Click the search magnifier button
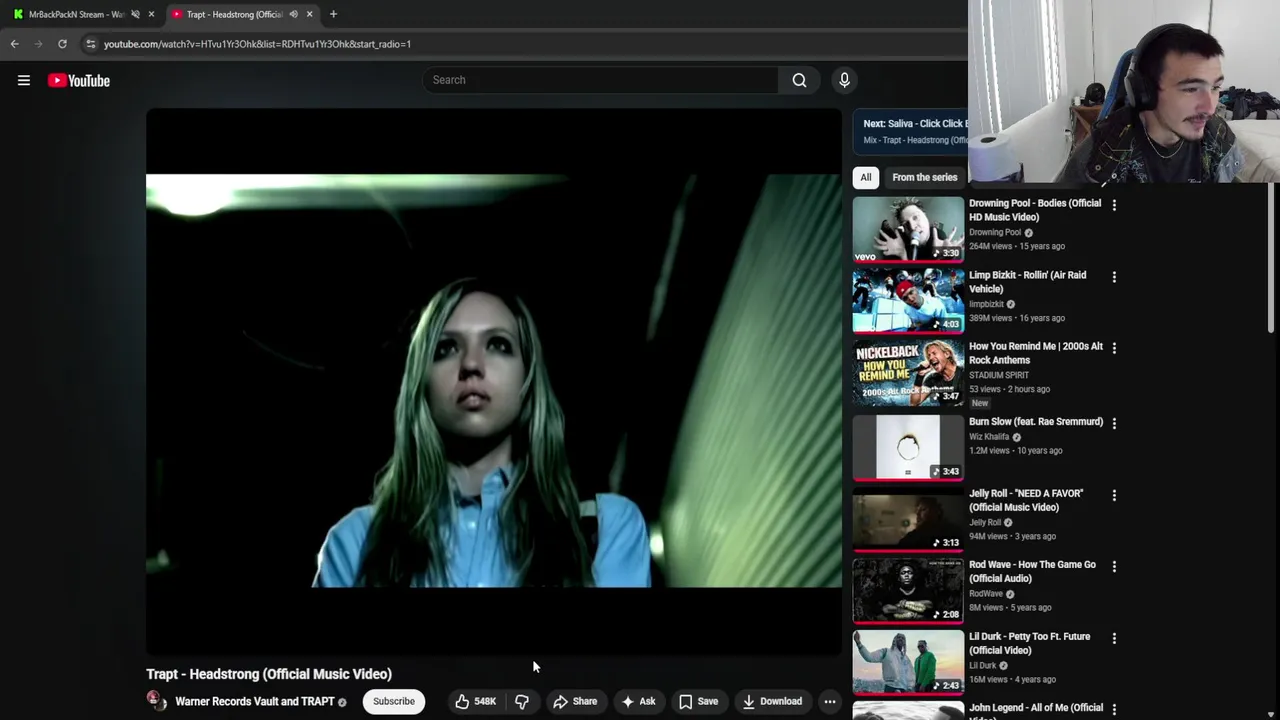Viewport: 1280px width, 720px height. [799, 80]
